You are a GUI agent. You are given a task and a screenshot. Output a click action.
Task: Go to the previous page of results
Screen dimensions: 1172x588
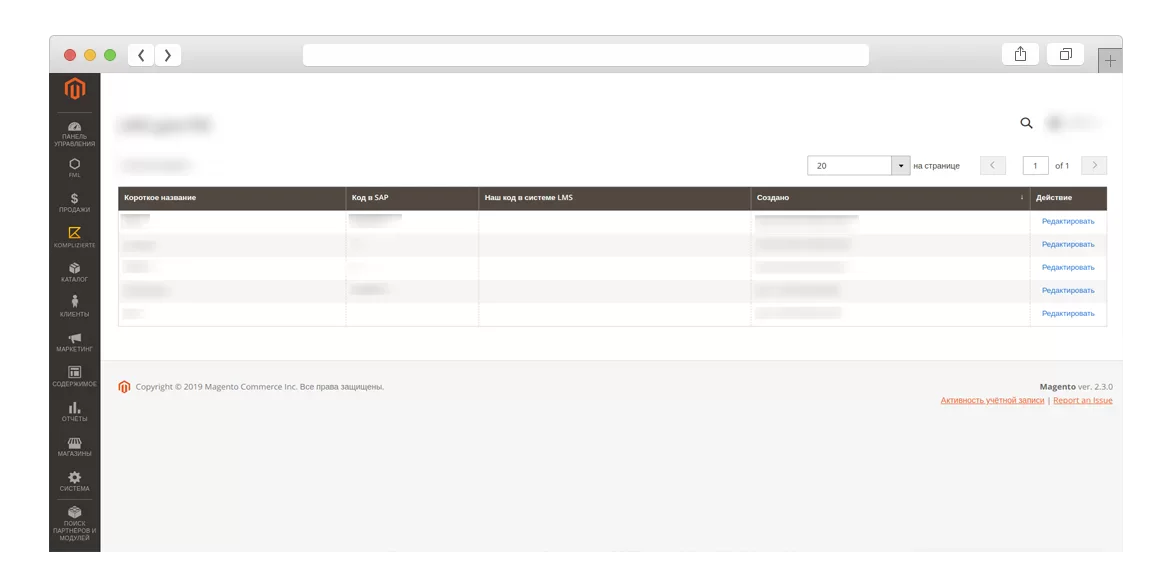pos(993,166)
